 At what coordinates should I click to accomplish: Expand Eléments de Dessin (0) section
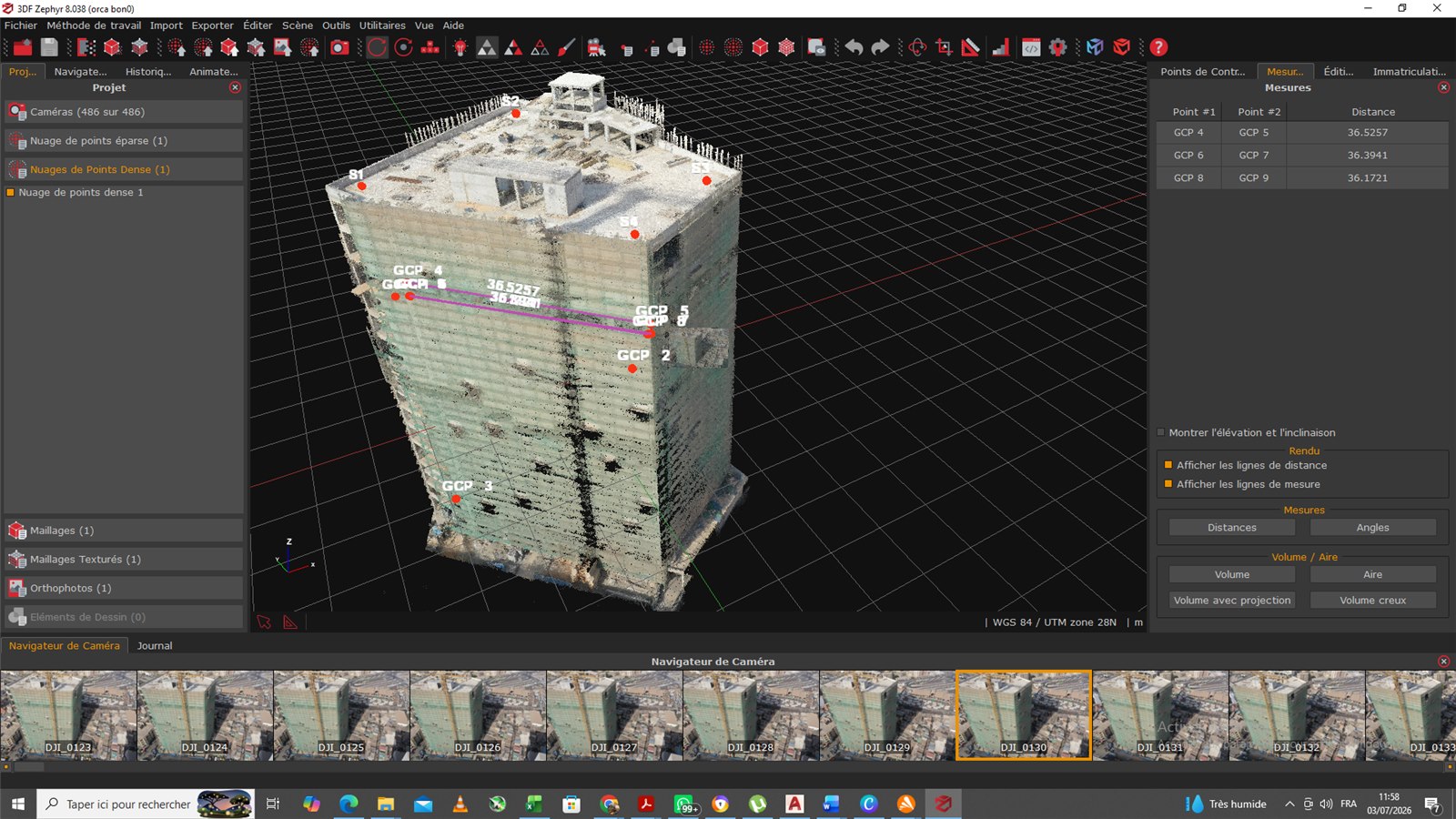coord(124,617)
